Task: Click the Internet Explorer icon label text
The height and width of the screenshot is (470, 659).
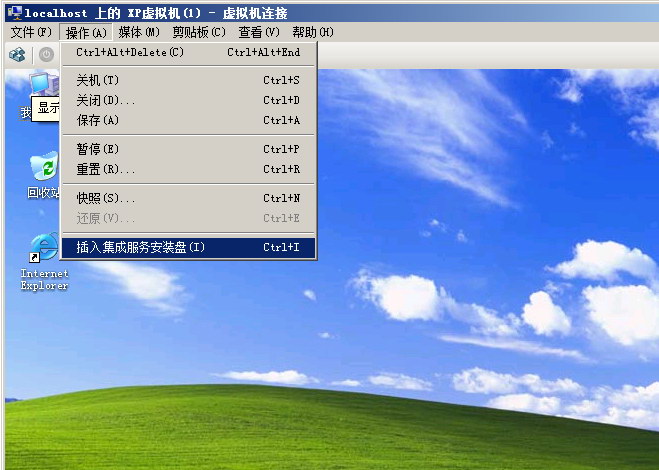Action: [45, 280]
